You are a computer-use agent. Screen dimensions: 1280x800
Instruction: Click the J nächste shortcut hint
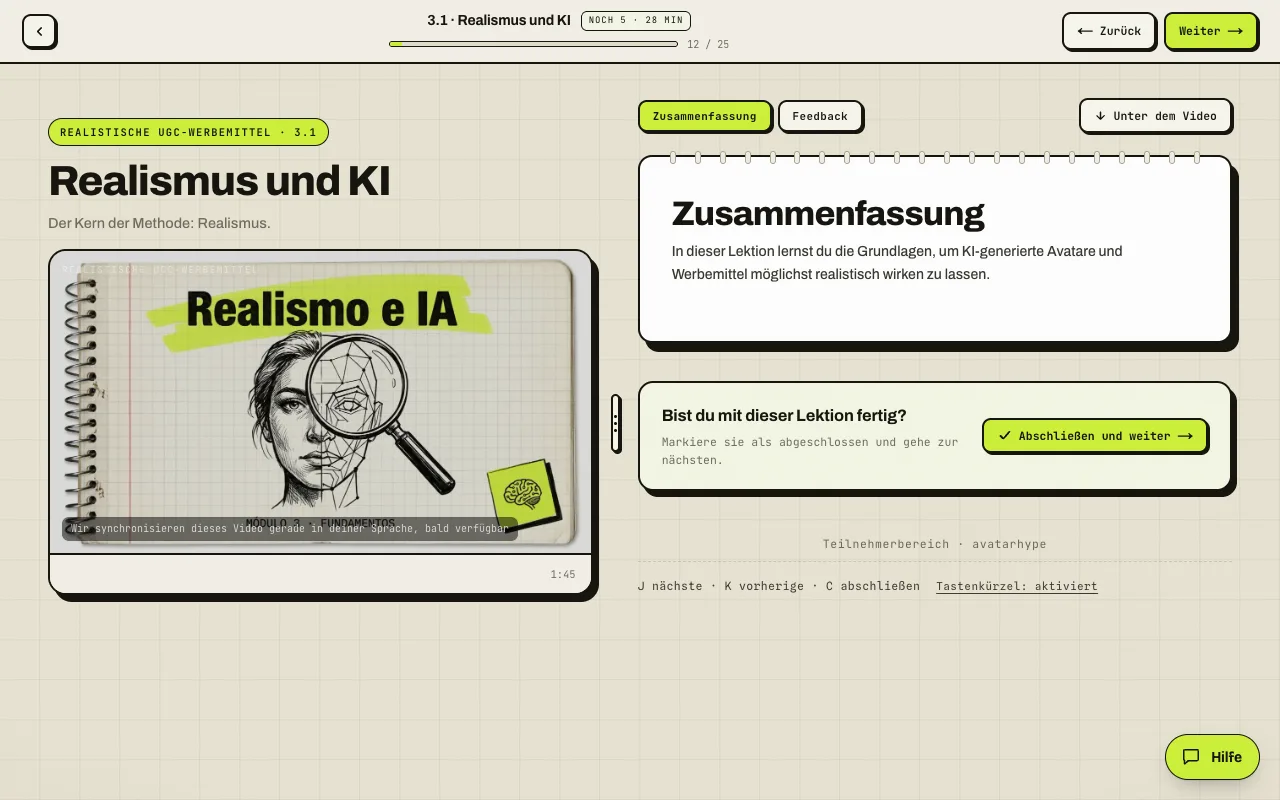tap(670, 586)
